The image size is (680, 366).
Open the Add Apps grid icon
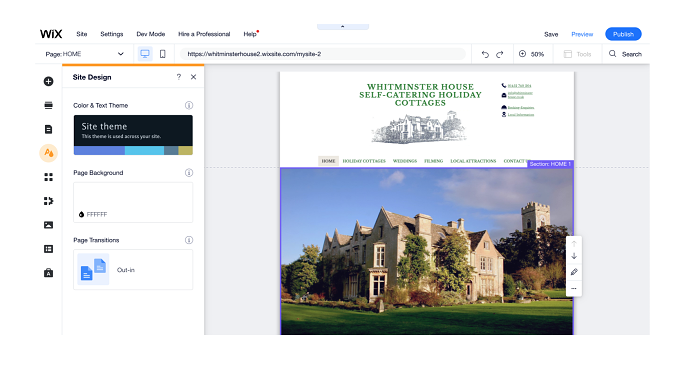[49, 177]
